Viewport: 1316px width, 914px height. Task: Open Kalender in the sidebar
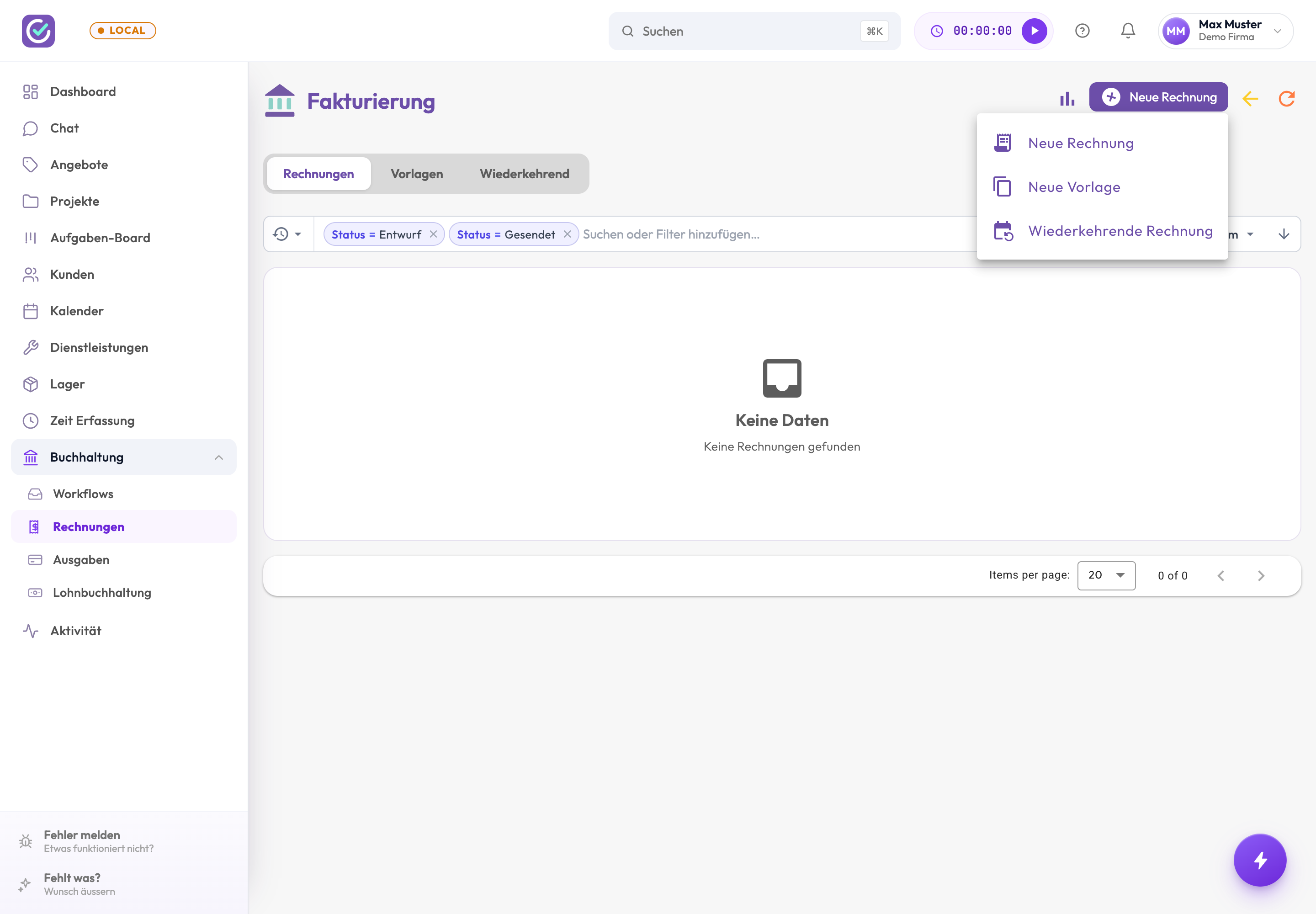[x=124, y=311]
